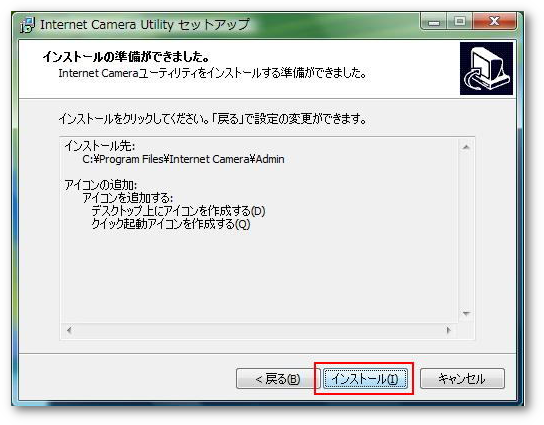Click the インストール先: label in the summary box
The image size is (544, 425).
click(x=100, y=146)
